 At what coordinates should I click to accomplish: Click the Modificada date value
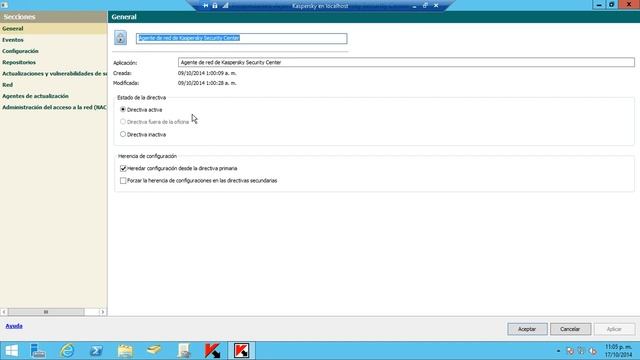pyautogui.click(x=207, y=83)
